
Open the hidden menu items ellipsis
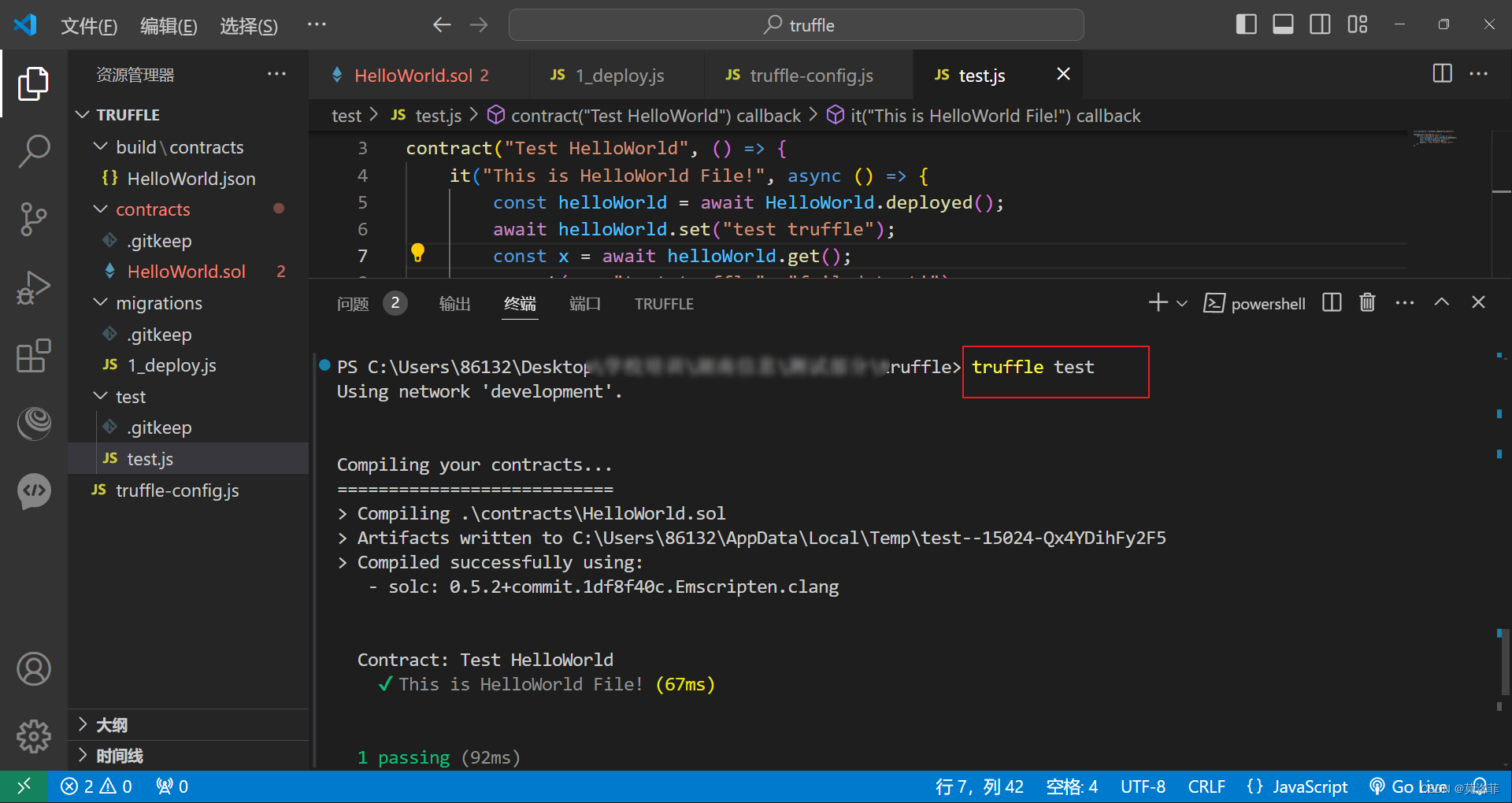(x=317, y=25)
